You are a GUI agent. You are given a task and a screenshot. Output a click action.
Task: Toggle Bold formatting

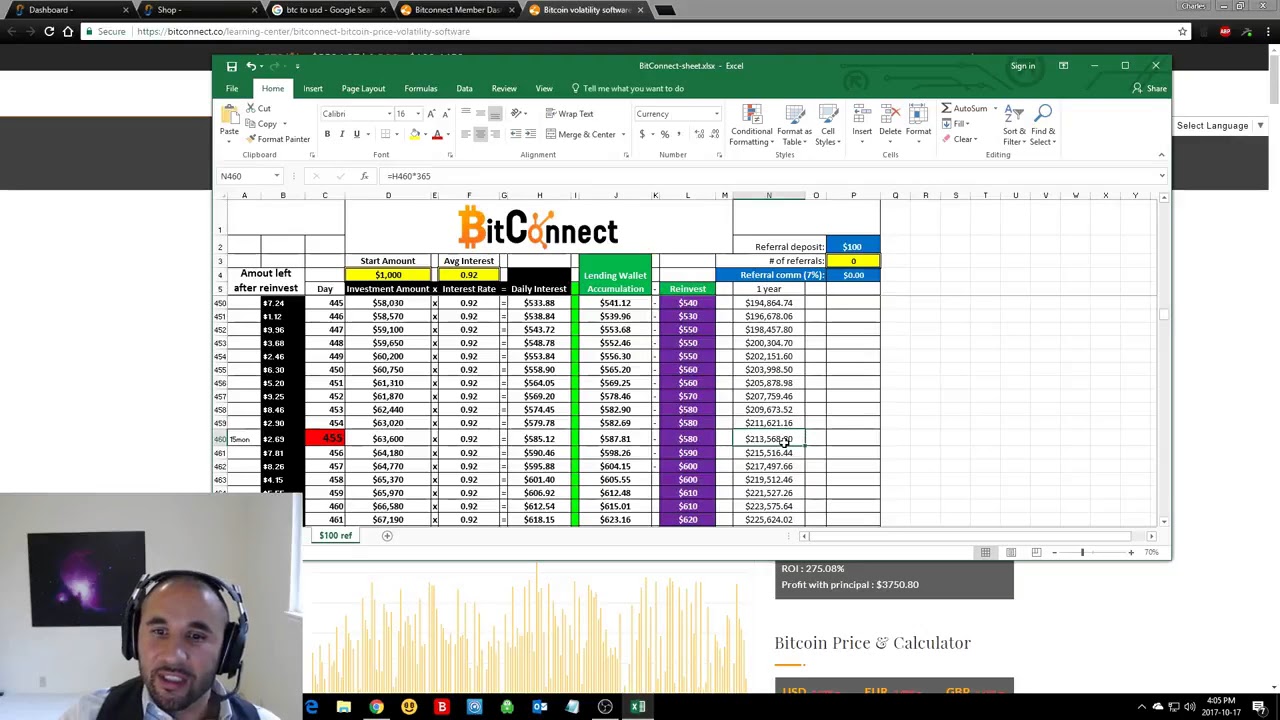click(x=327, y=134)
